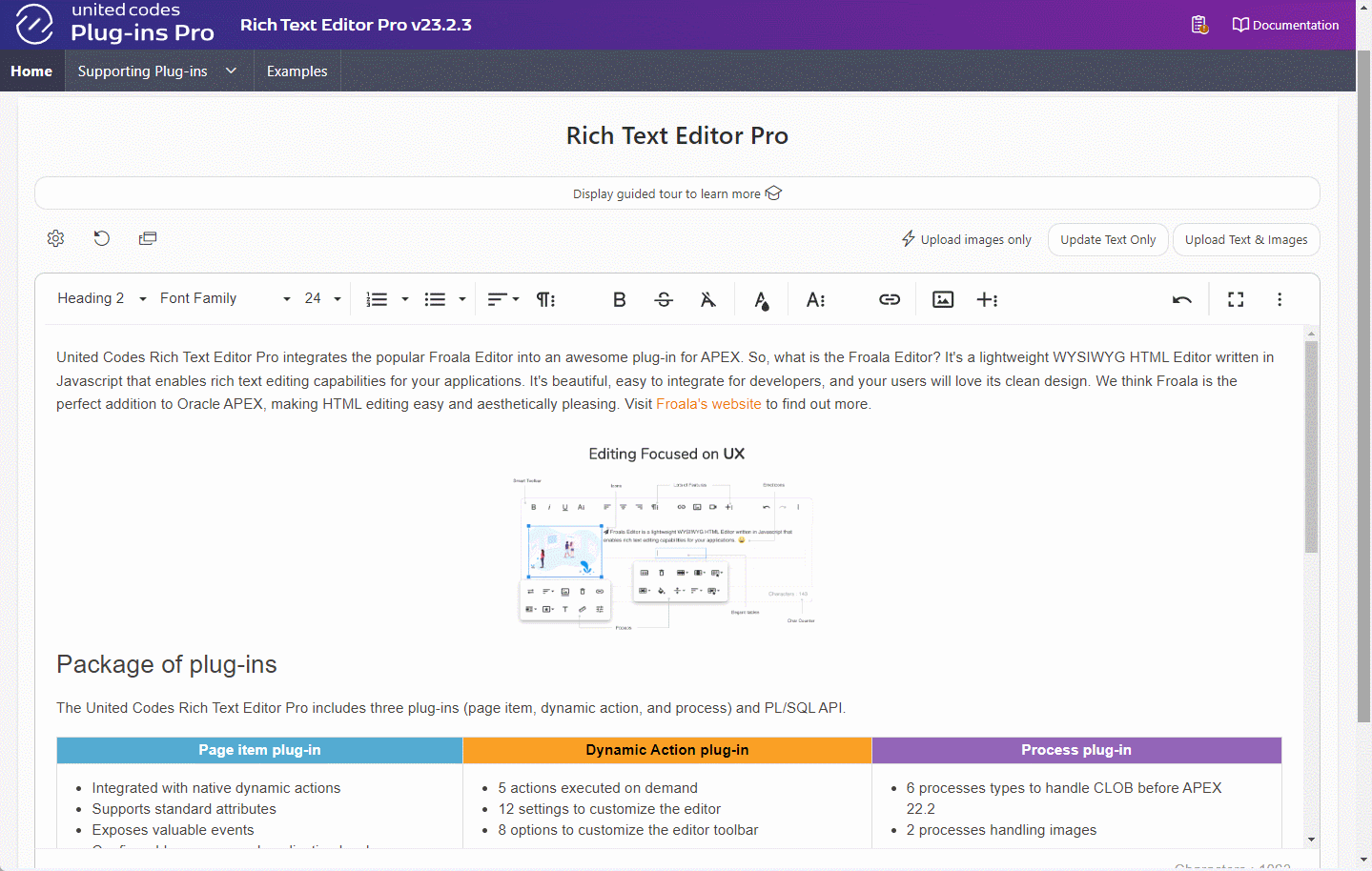
Task: Click '12 settings to customize the editor' bullet
Action: pos(609,809)
